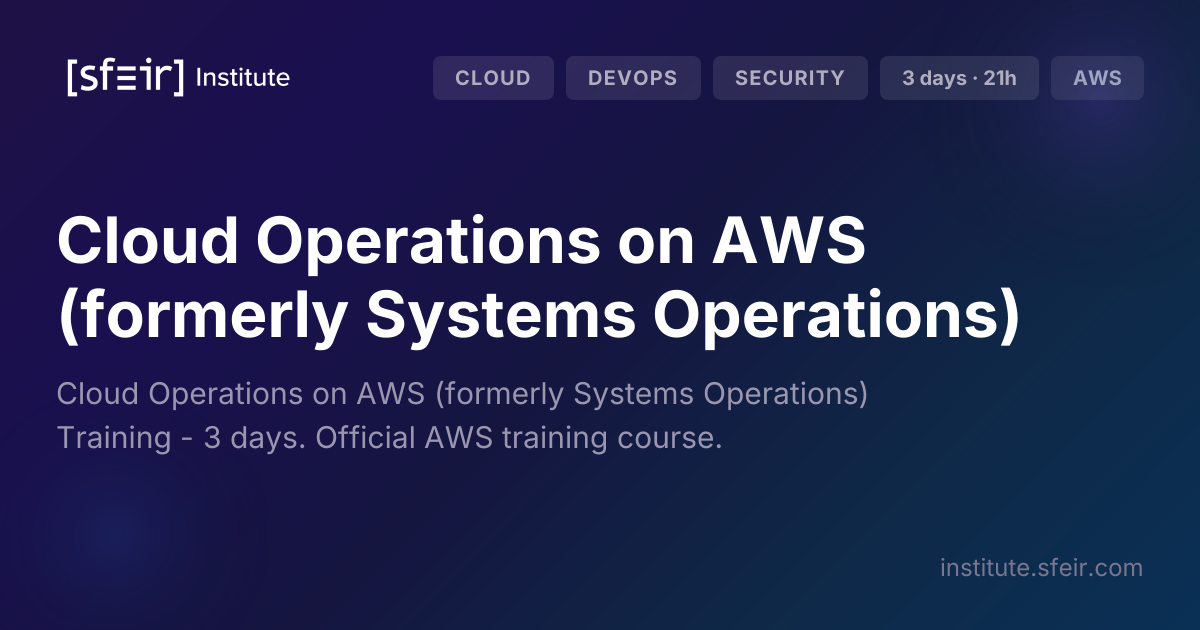The image size is (1200, 630).
Task: Click the 3 days · 21h badge
Action: click(x=959, y=78)
